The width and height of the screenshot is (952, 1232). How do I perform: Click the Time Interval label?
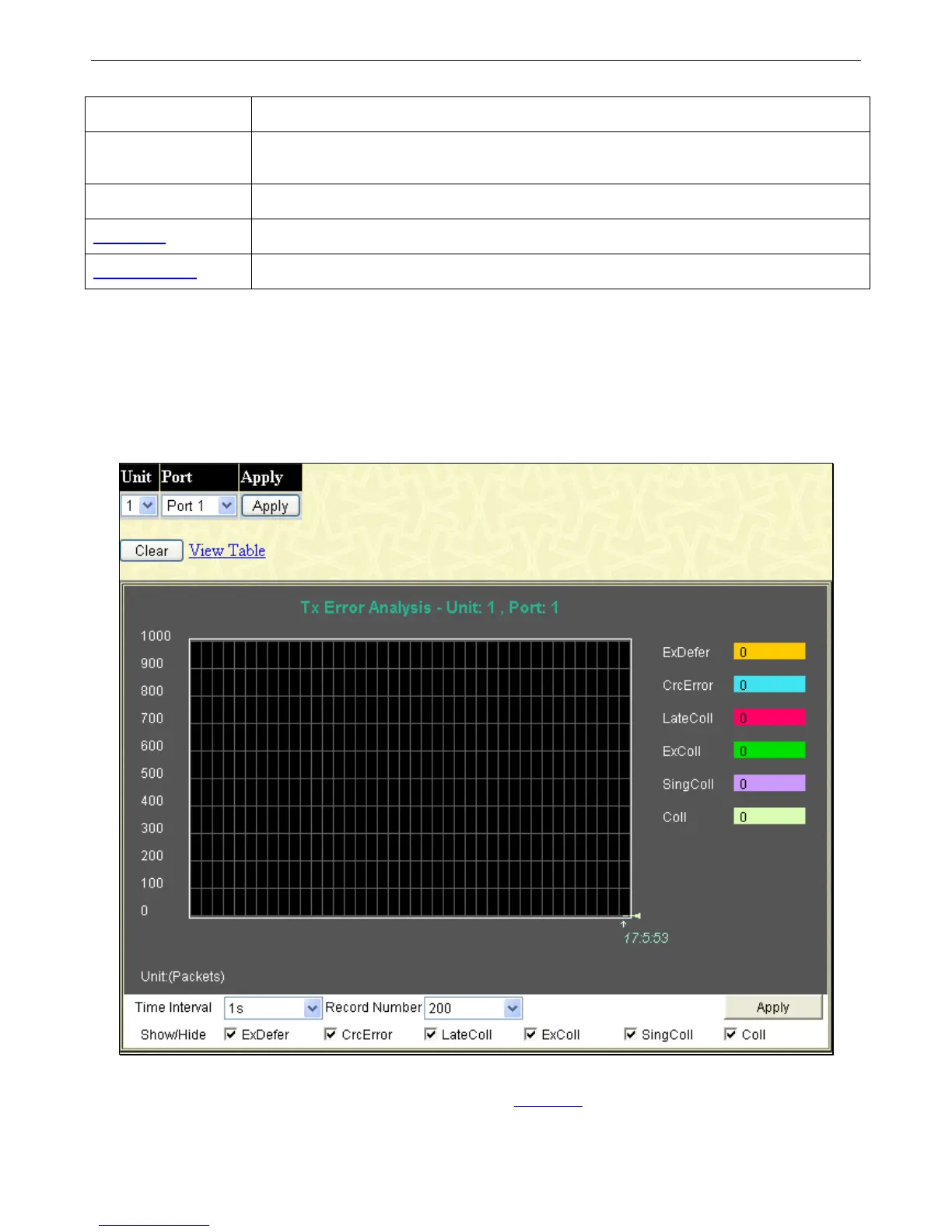(173, 1007)
